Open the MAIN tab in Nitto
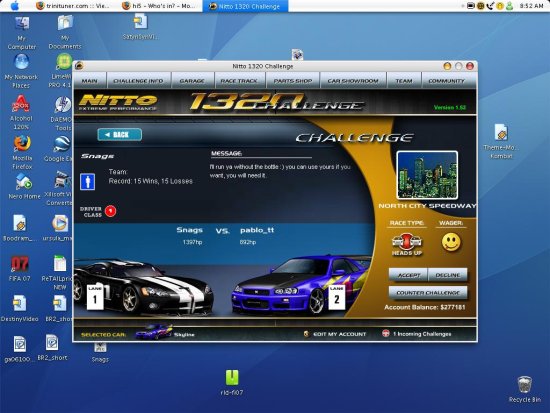 (x=89, y=81)
